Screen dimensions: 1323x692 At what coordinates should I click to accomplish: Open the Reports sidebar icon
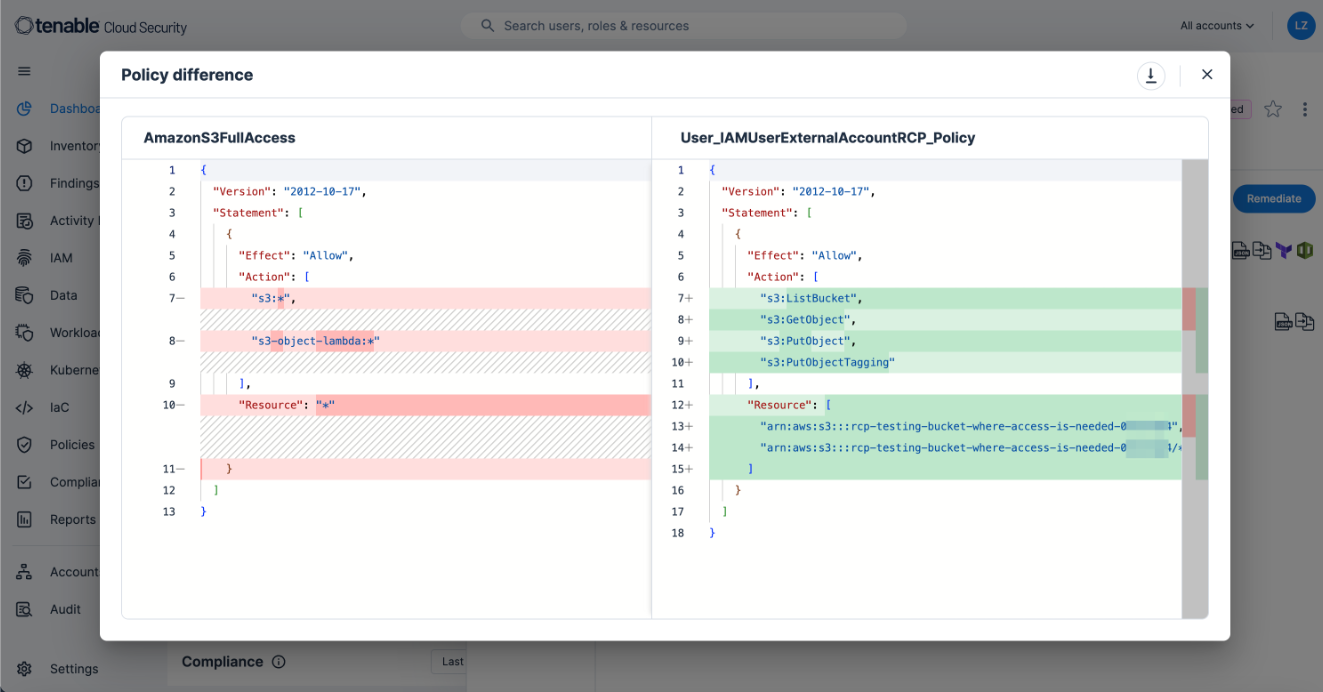pos(25,520)
